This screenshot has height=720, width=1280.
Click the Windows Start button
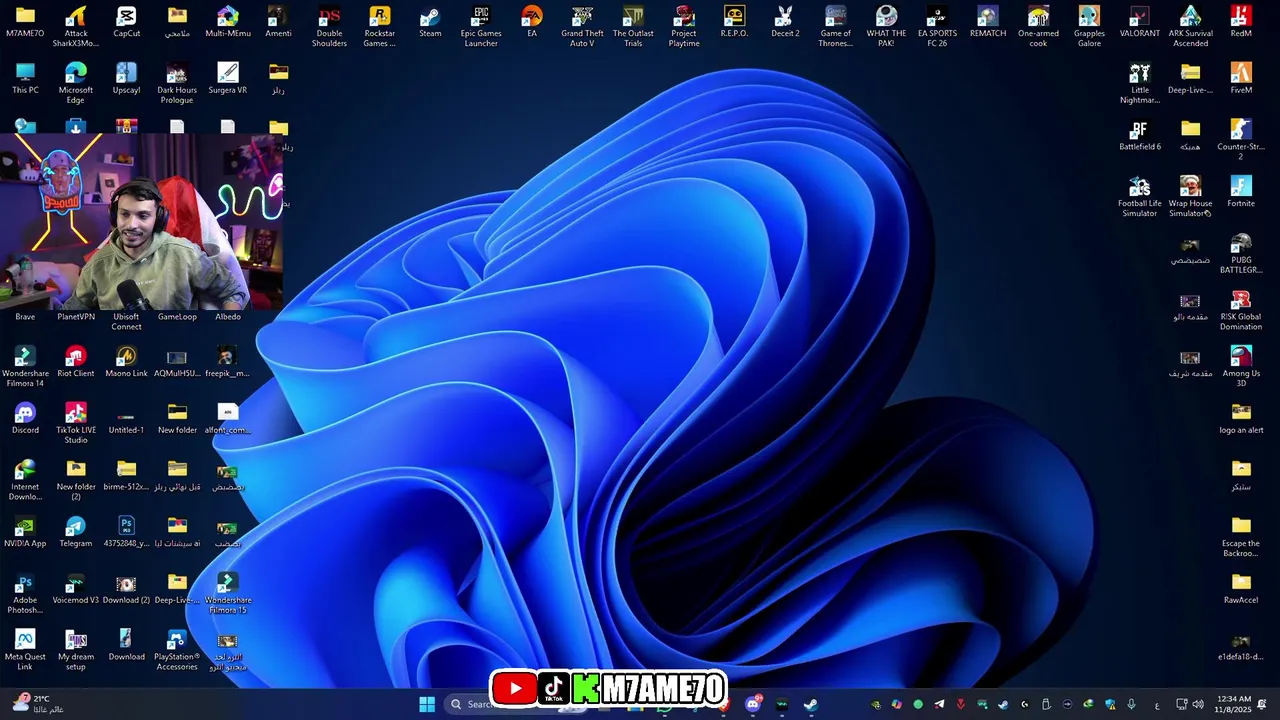tap(427, 704)
